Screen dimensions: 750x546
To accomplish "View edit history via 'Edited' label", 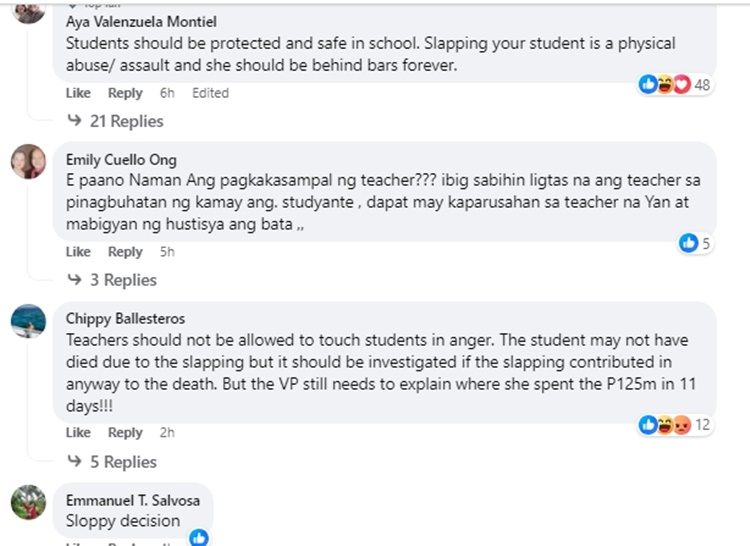I will point(210,93).
